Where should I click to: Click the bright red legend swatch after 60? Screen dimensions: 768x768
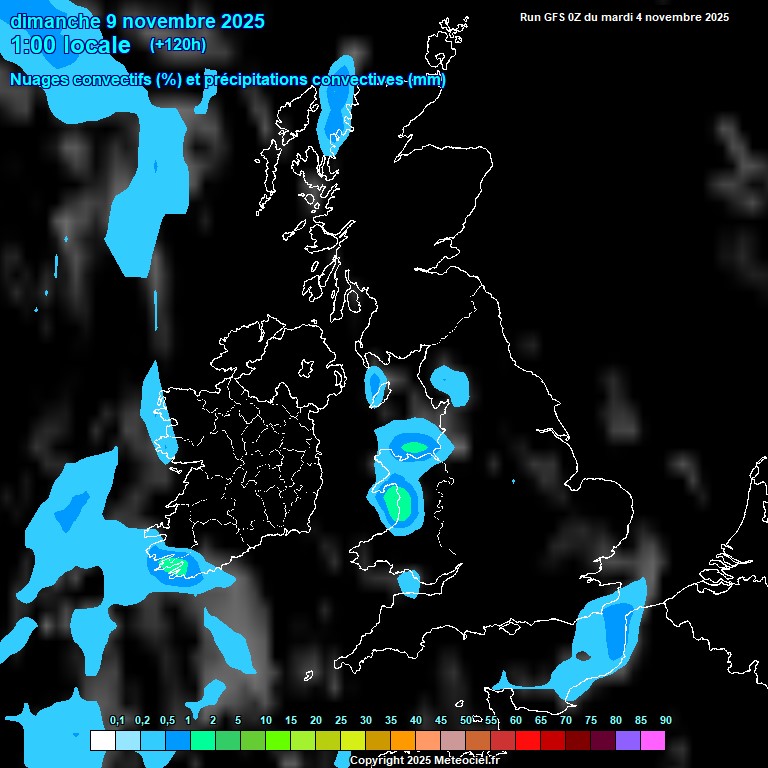tap(528, 741)
